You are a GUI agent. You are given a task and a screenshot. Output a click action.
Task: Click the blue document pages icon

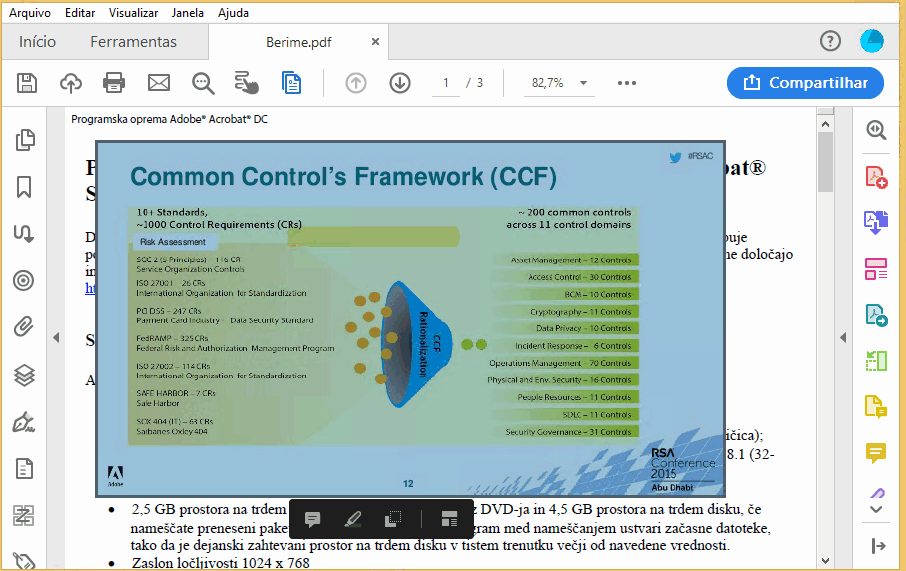(x=291, y=83)
